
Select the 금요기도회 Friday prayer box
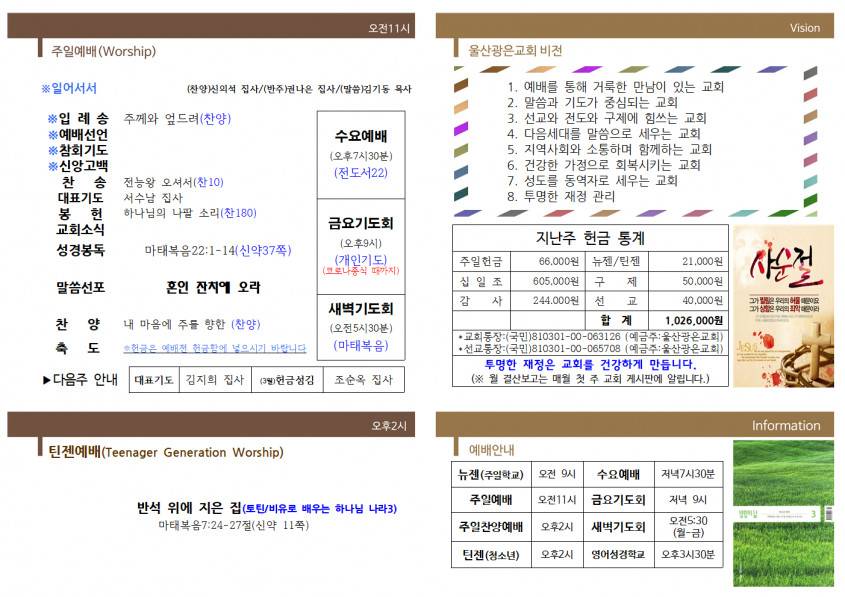click(x=361, y=246)
